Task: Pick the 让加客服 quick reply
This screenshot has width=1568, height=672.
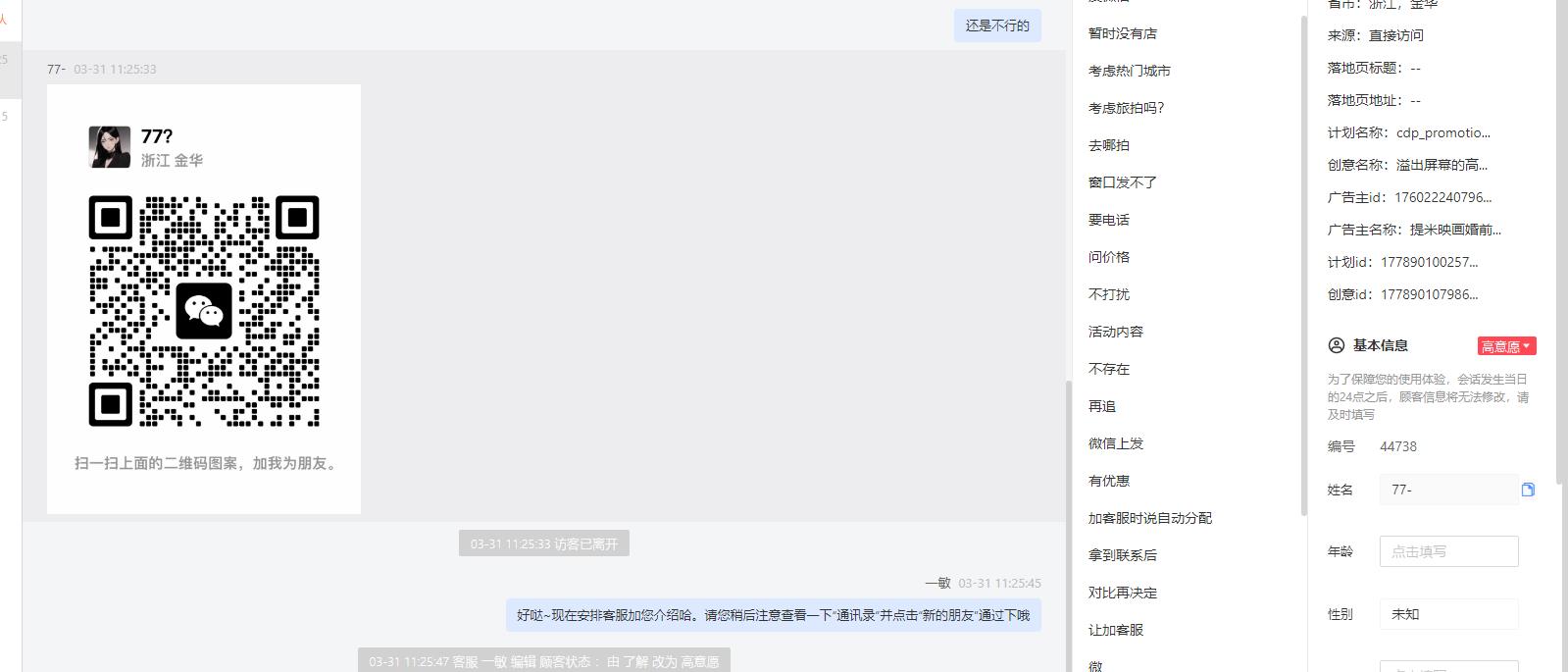Action: click(1116, 630)
